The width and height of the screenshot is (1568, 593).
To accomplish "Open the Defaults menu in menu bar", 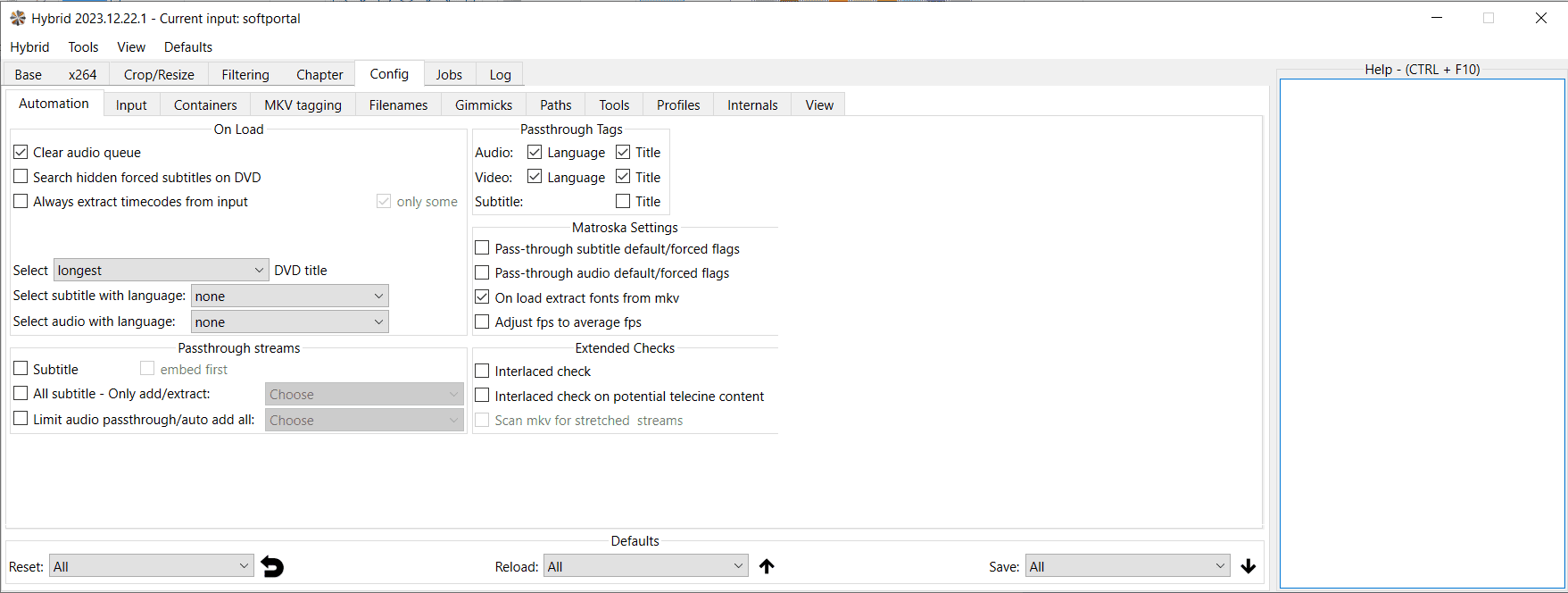I will [188, 47].
